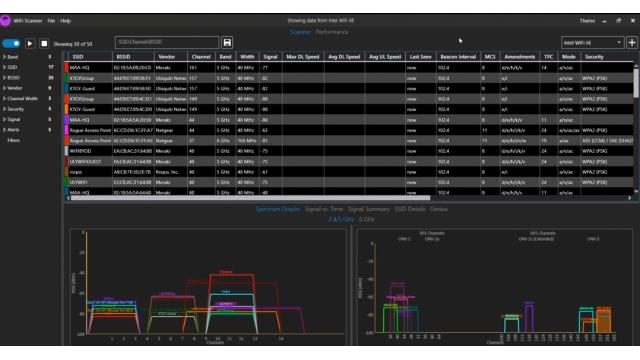Click the table's scroll-down arrow
The height and width of the screenshot is (360, 640).
coord(636,191)
